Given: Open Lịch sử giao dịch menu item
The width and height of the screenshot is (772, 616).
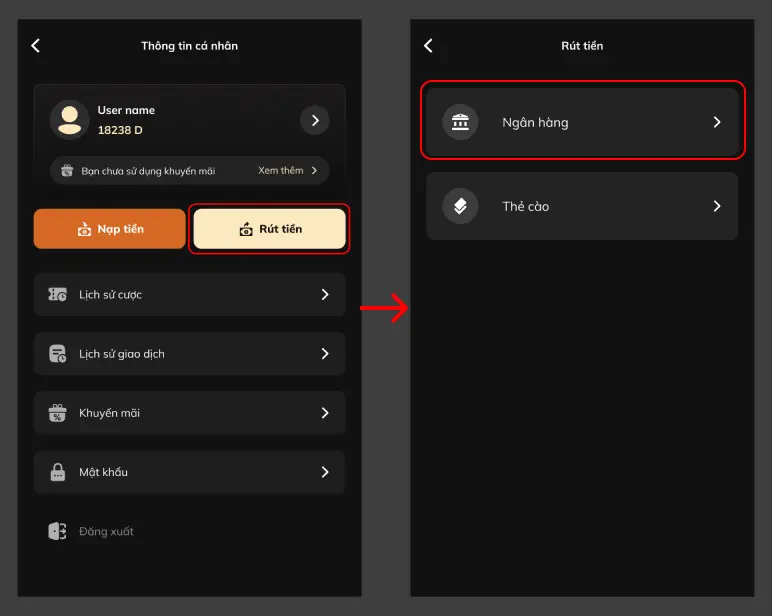Looking at the screenshot, I should 190,354.
